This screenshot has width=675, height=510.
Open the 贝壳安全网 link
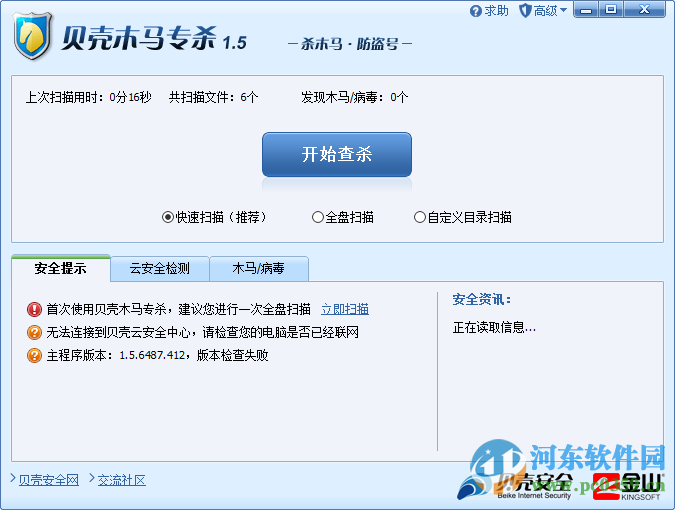tap(49, 480)
